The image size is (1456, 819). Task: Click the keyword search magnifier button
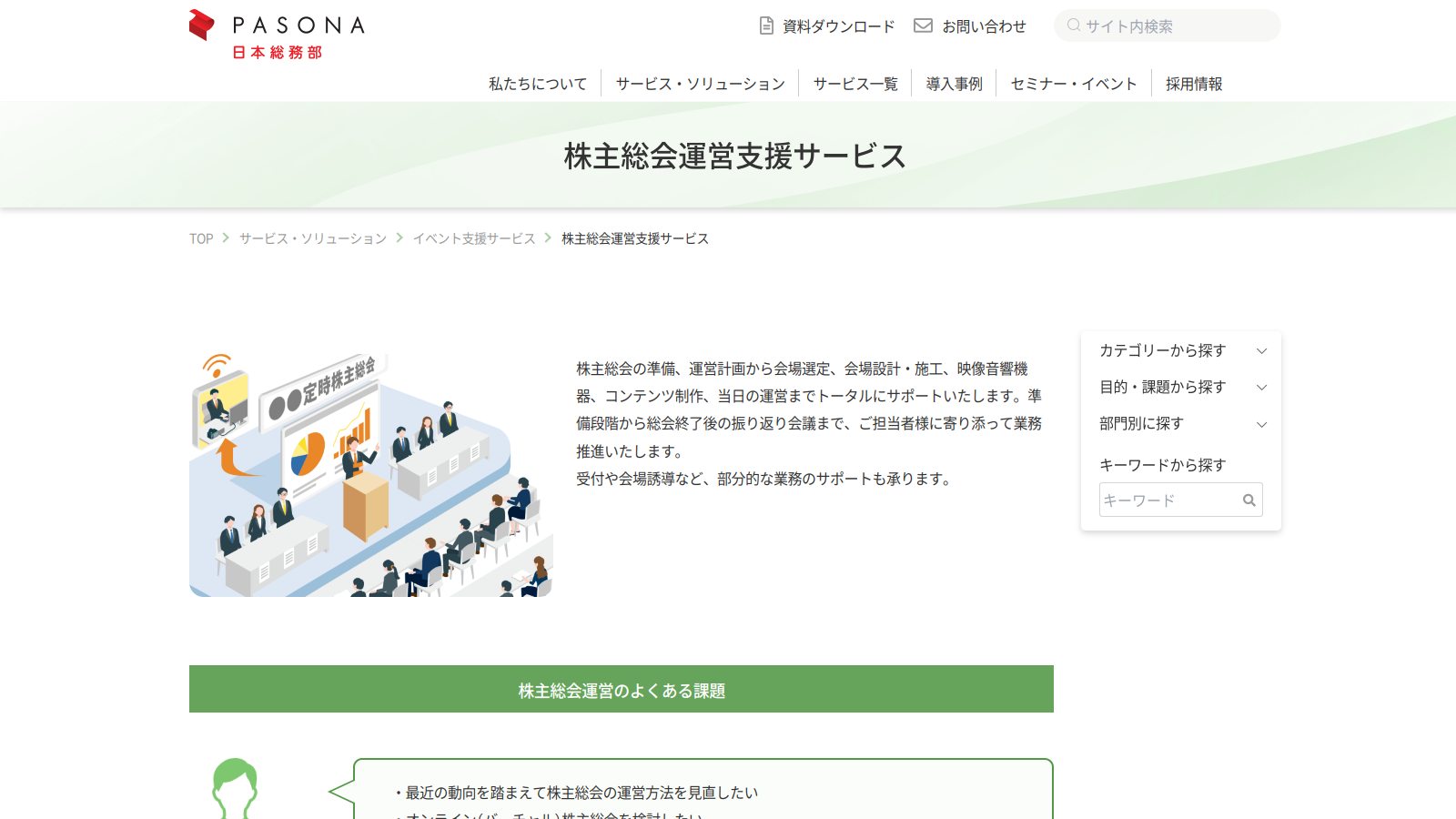[x=1249, y=500]
